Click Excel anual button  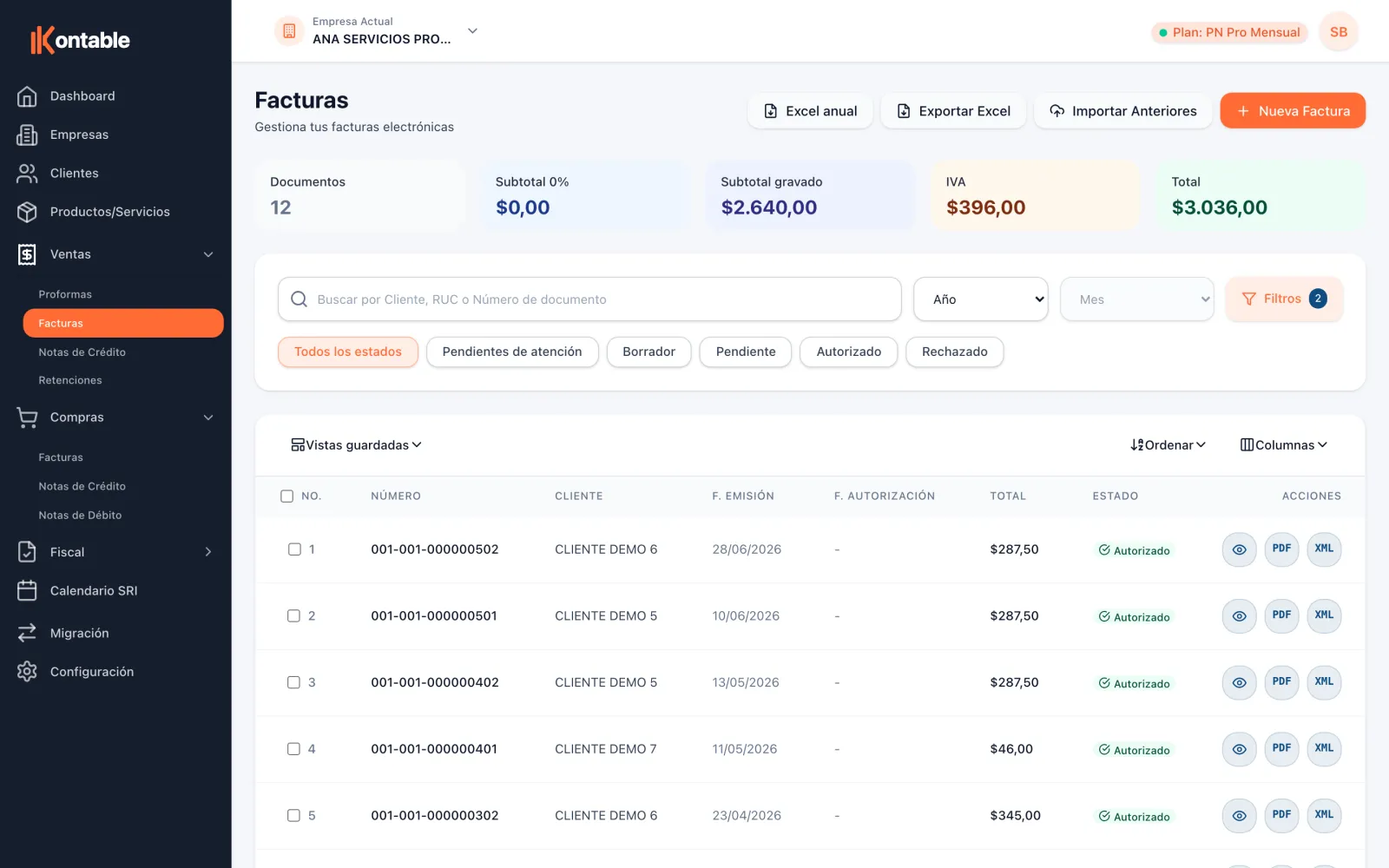[x=810, y=111]
